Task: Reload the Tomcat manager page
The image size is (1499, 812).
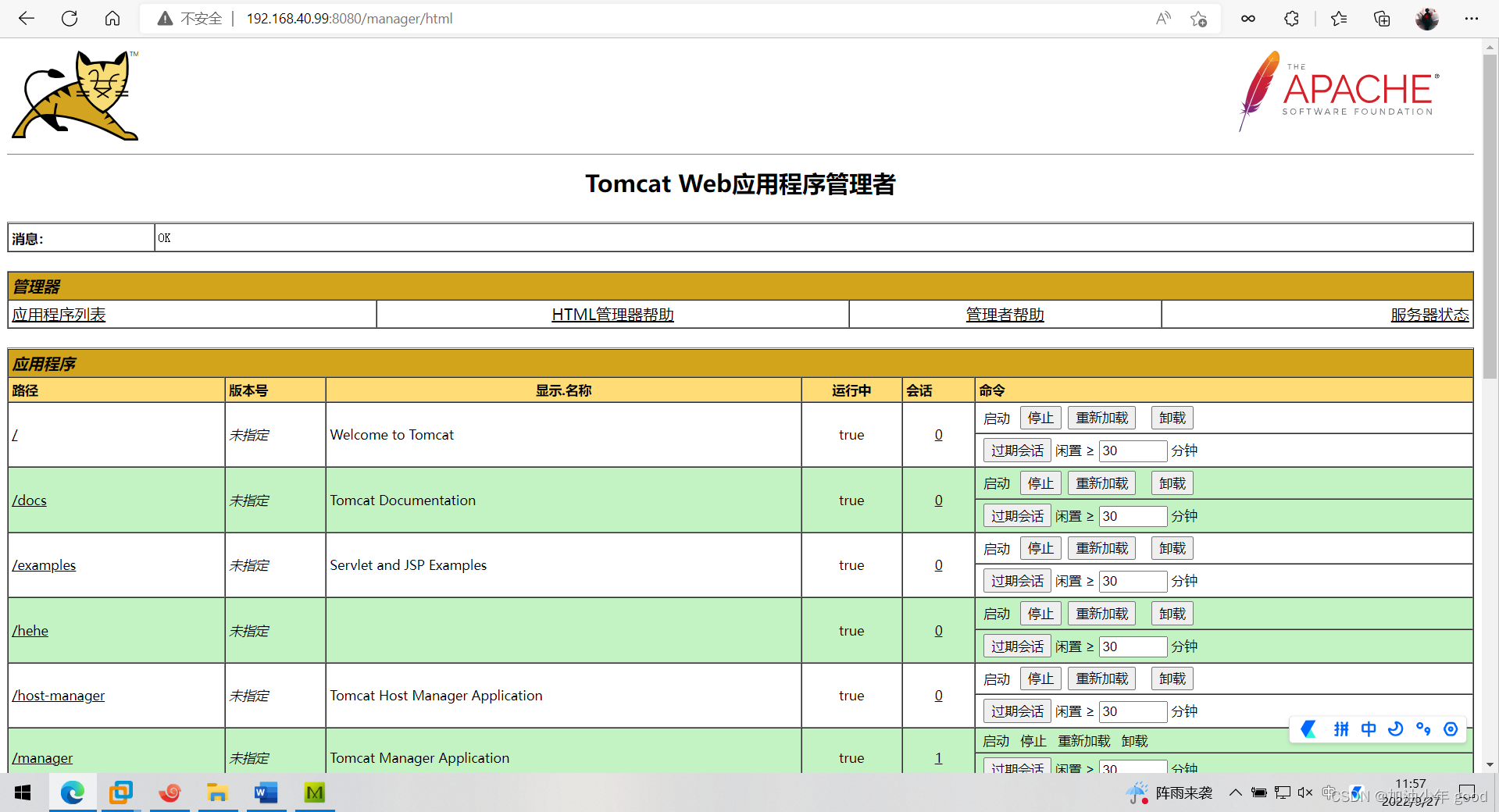Action: pyautogui.click(x=70, y=19)
